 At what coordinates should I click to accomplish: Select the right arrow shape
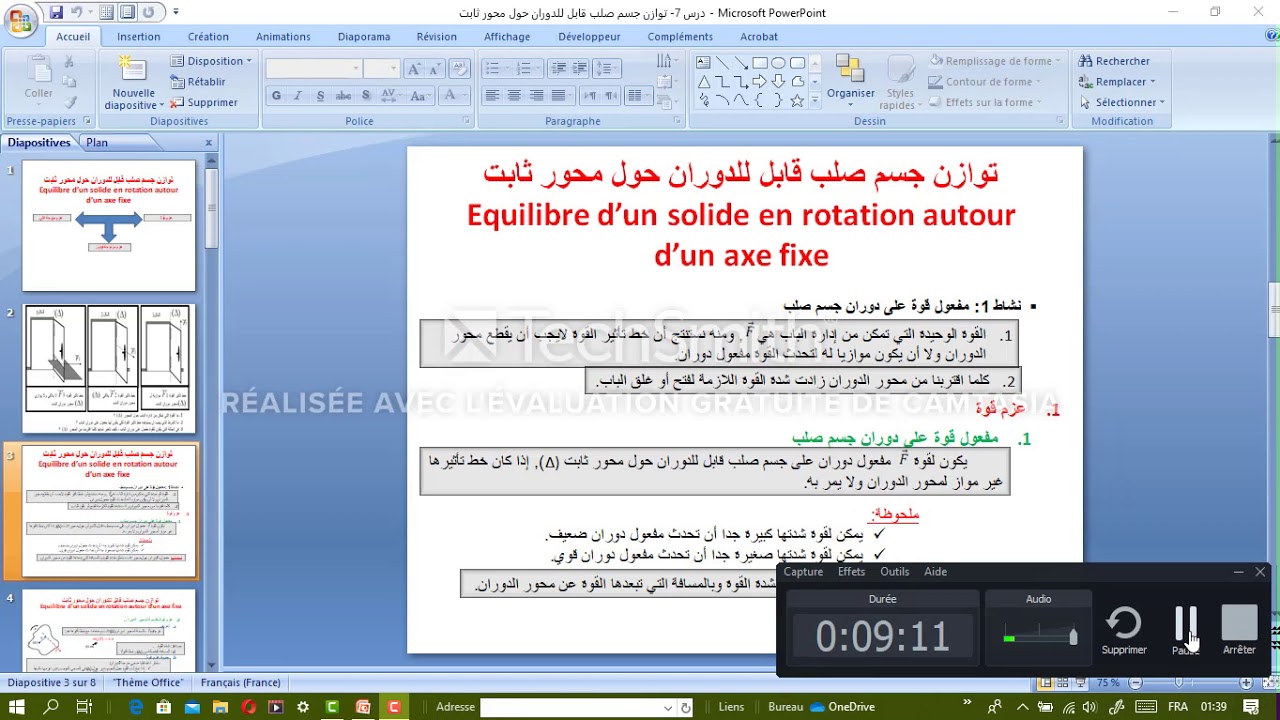760,81
